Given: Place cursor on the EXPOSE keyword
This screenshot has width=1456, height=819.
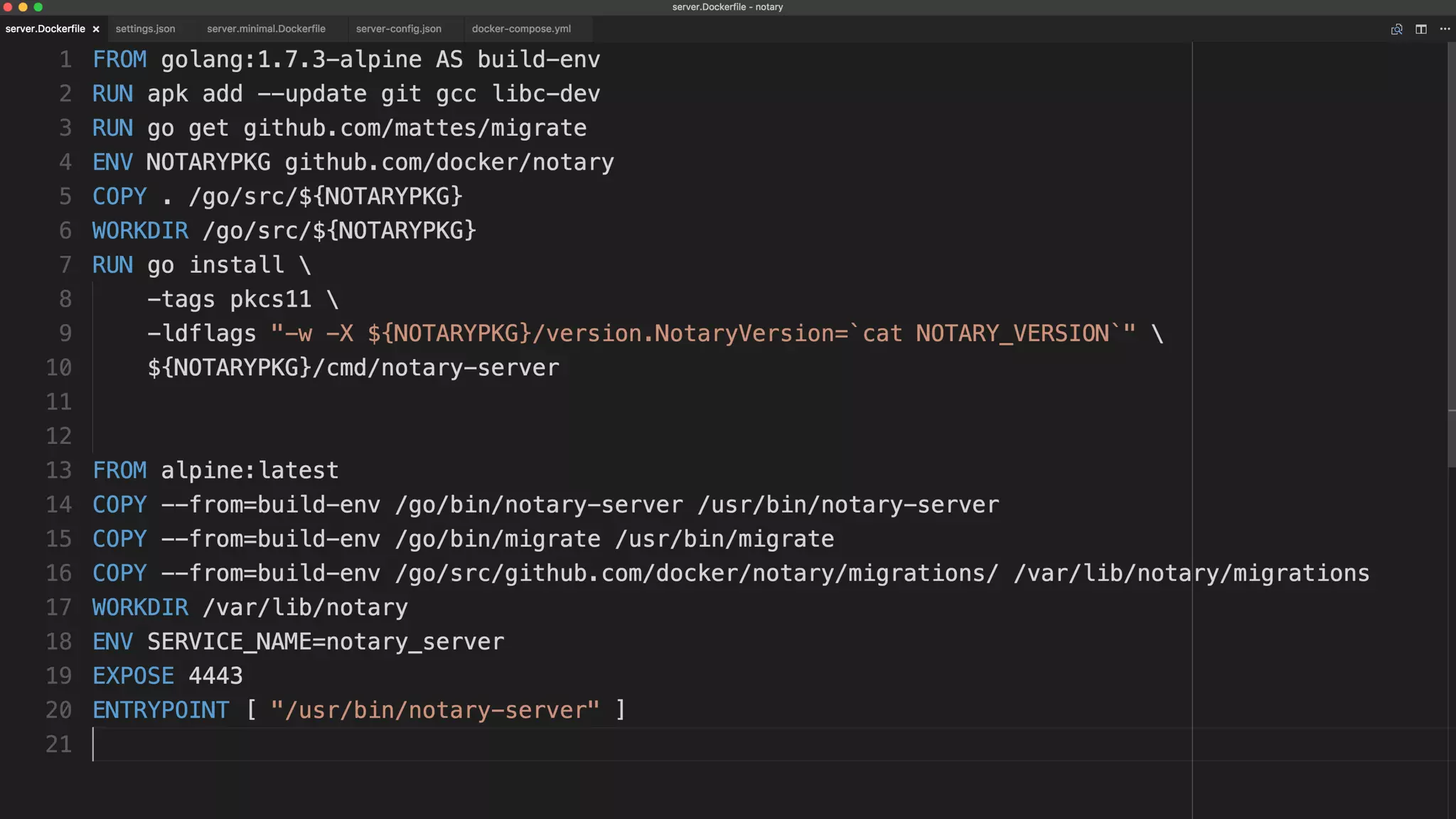Looking at the screenshot, I should tap(133, 676).
